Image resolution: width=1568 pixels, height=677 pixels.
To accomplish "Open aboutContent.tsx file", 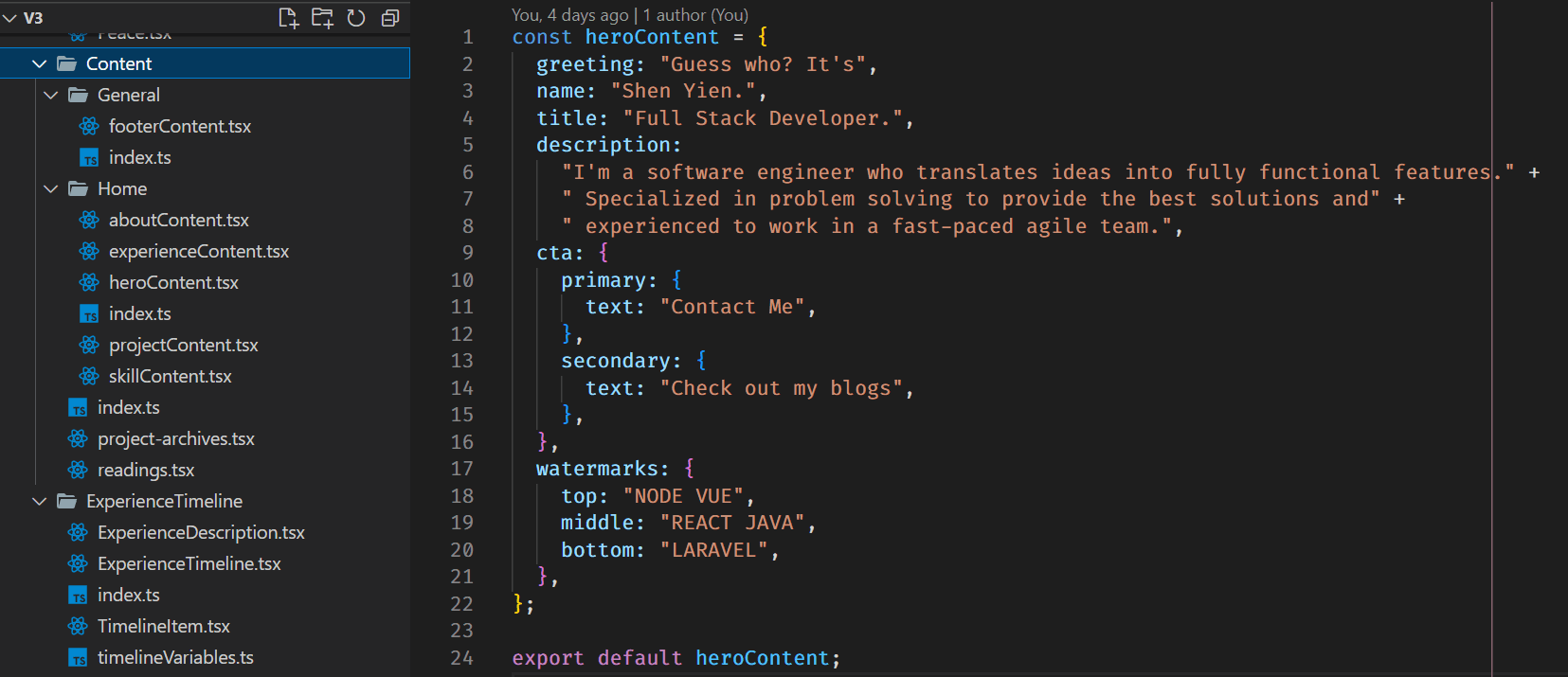I will (x=178, y=220).
